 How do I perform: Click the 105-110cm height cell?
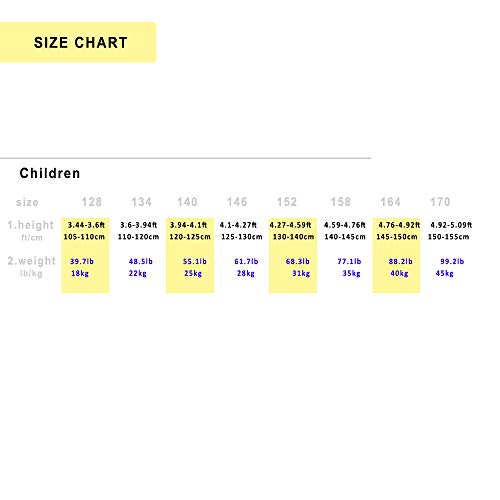click(x=84, y=237)
